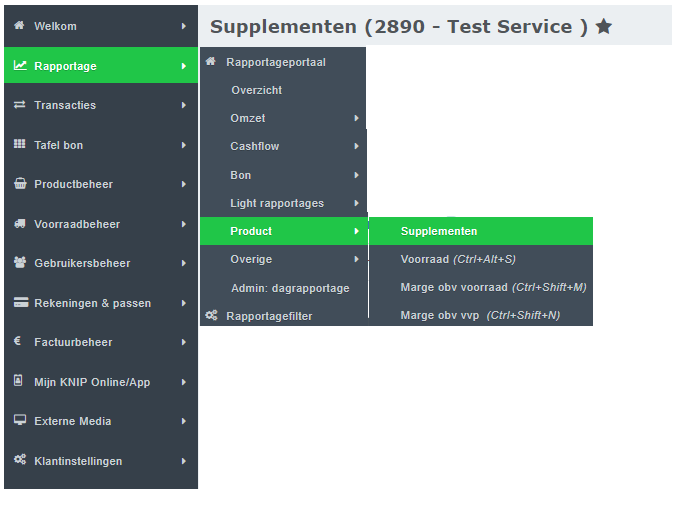
Task: Go to Overzicht in Rapportage menu
Action: [257, 90]
